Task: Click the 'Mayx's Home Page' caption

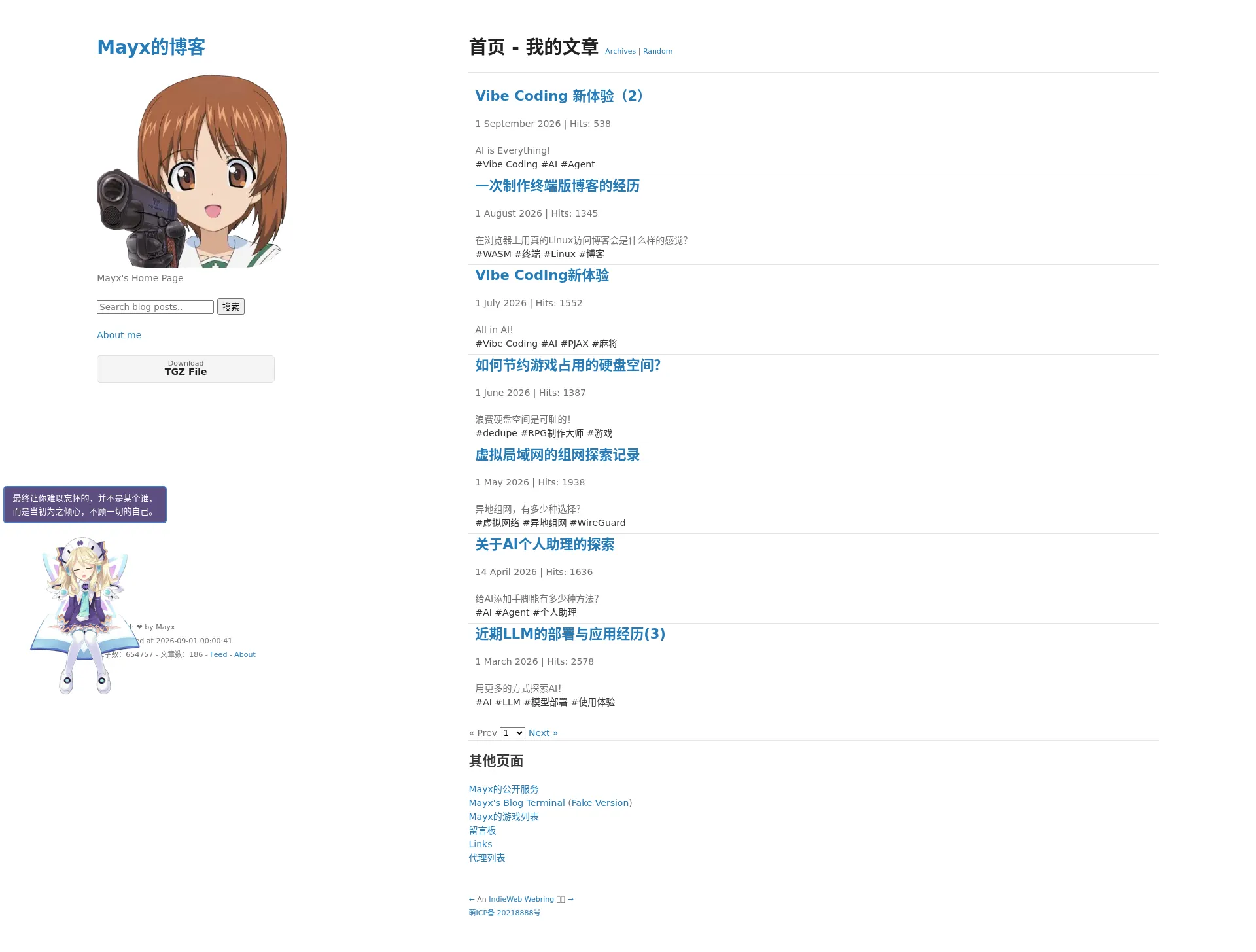Action: [x=140, y=278]
